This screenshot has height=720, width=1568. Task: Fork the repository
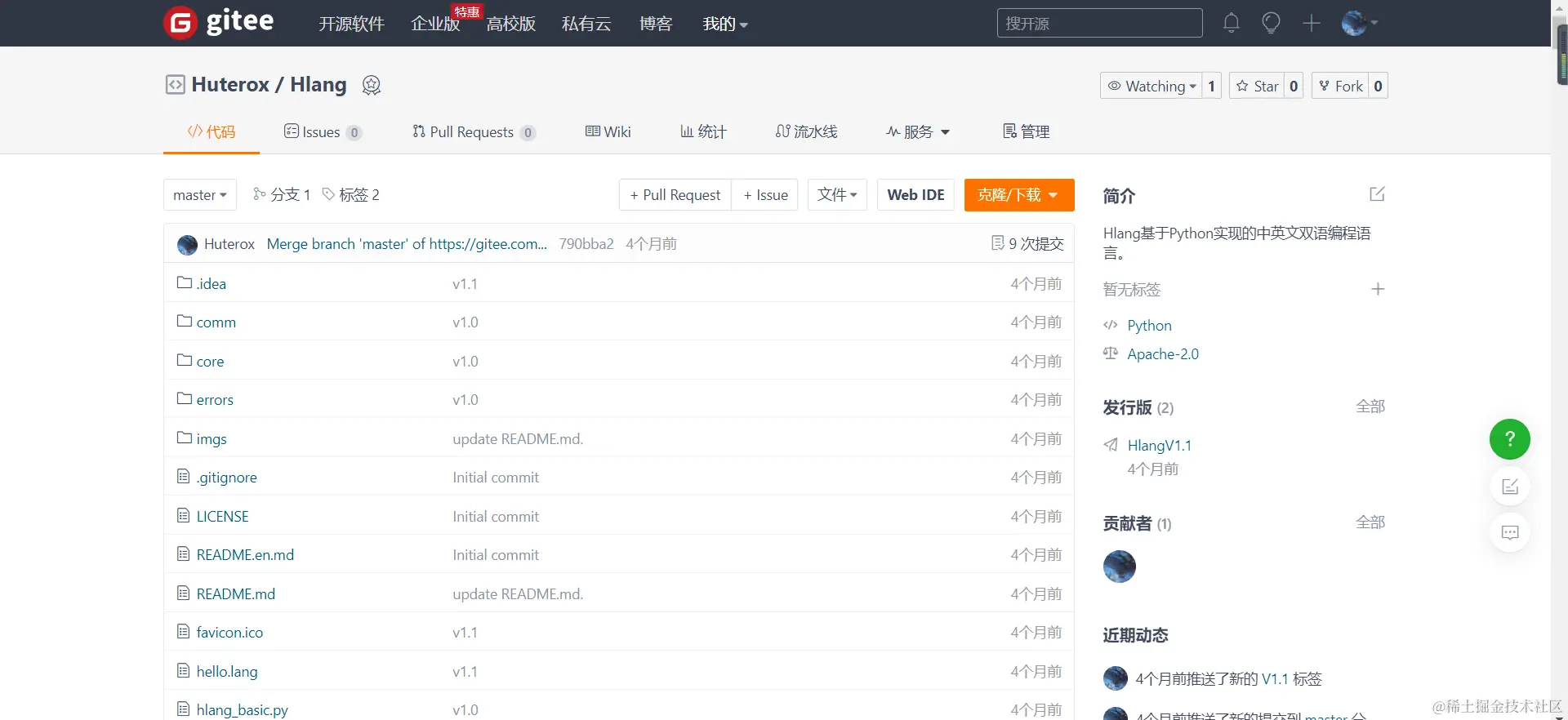[x=1340, y=86]
